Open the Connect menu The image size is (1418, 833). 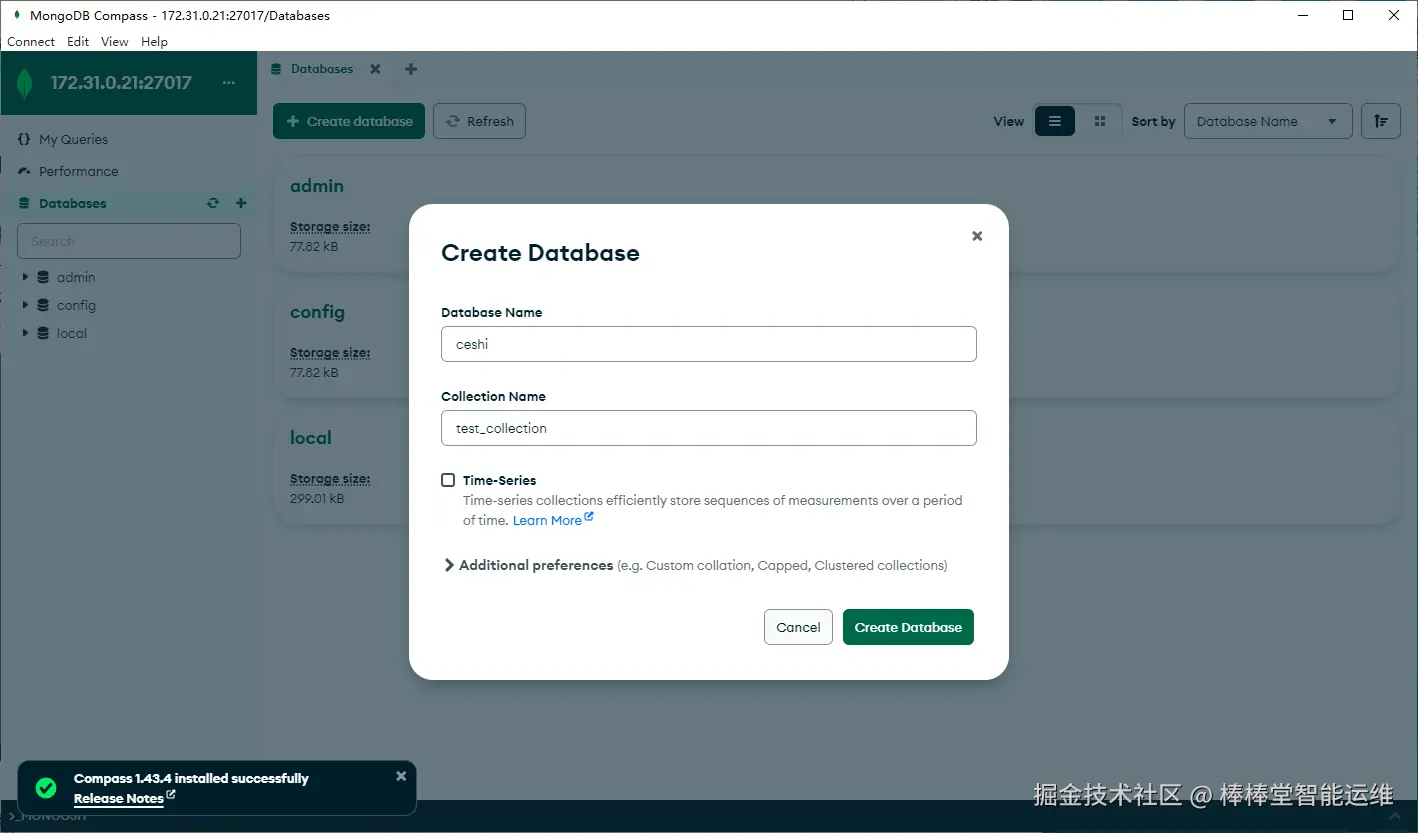31,42
